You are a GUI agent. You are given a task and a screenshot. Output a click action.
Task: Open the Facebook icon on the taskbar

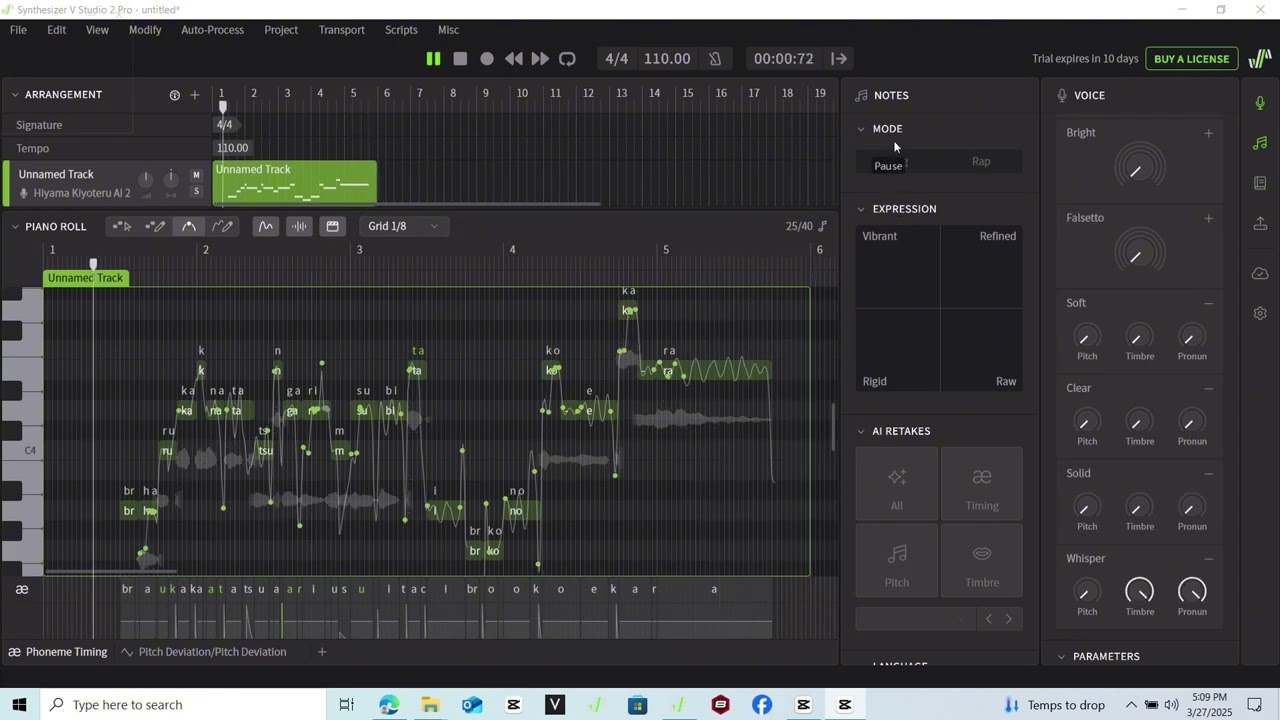click(x=762, y=705)
